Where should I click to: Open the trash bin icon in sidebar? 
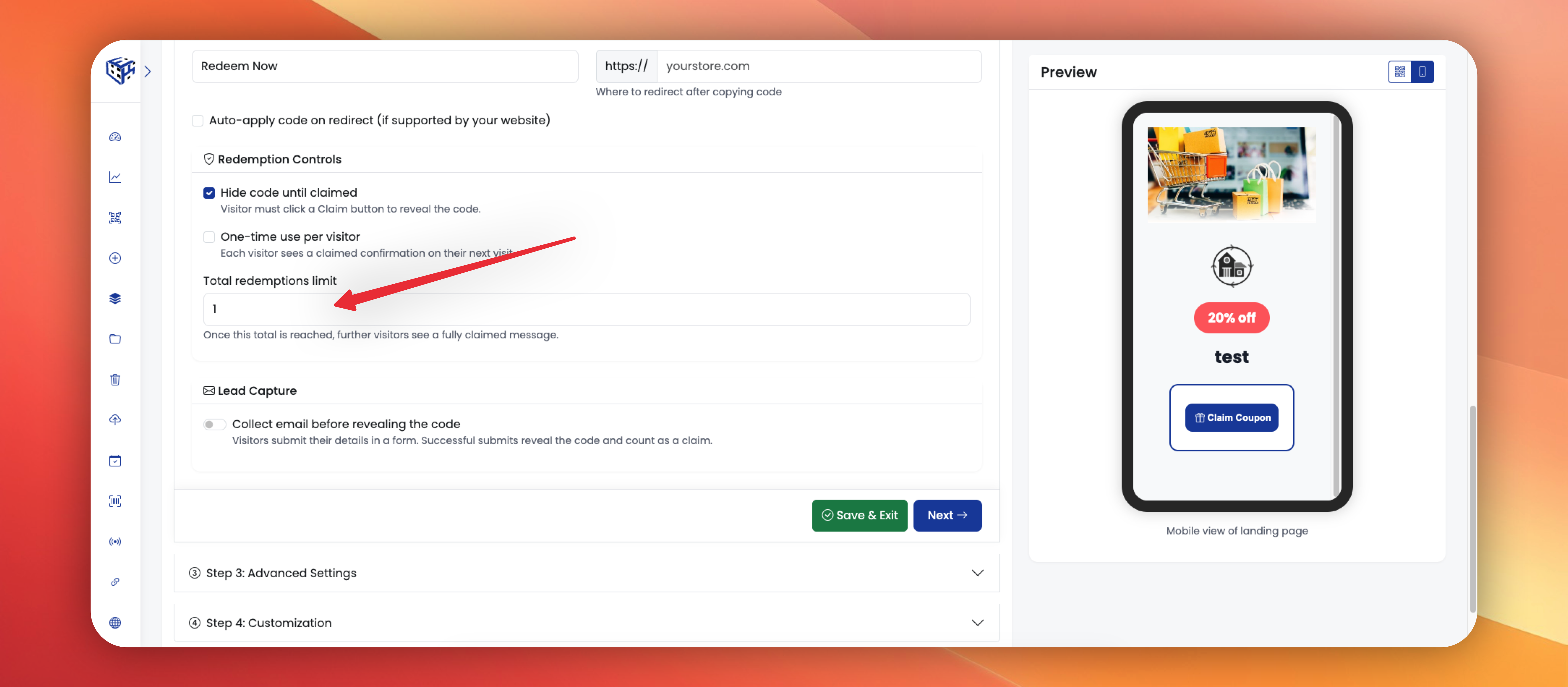pyautogui.click(x=115, y=380)
